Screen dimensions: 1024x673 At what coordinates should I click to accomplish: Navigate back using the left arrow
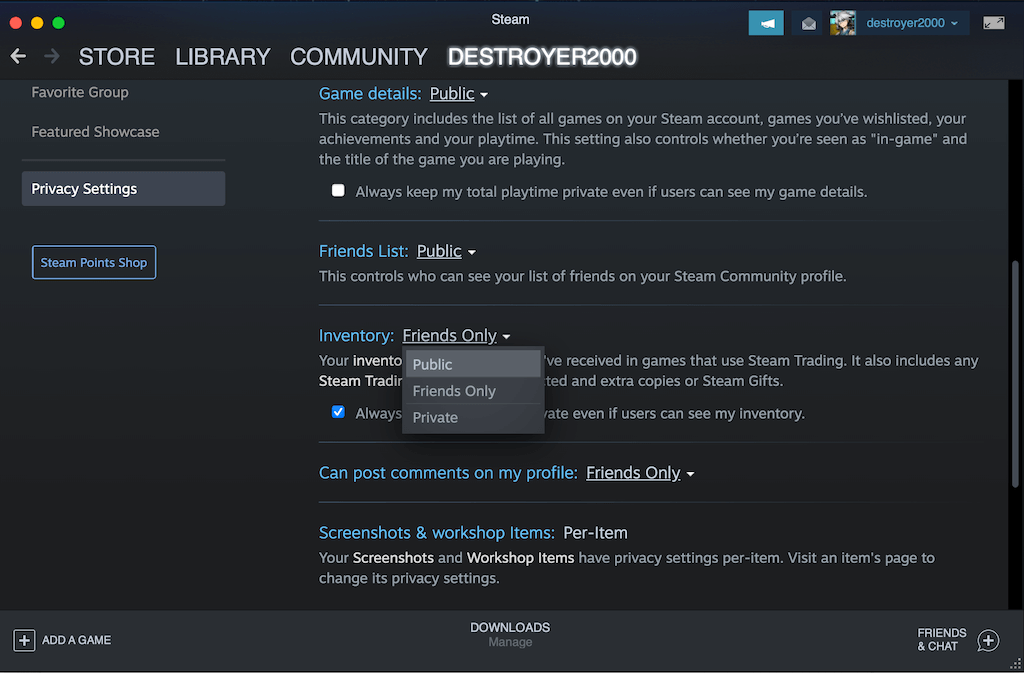(x=17, y=56)
